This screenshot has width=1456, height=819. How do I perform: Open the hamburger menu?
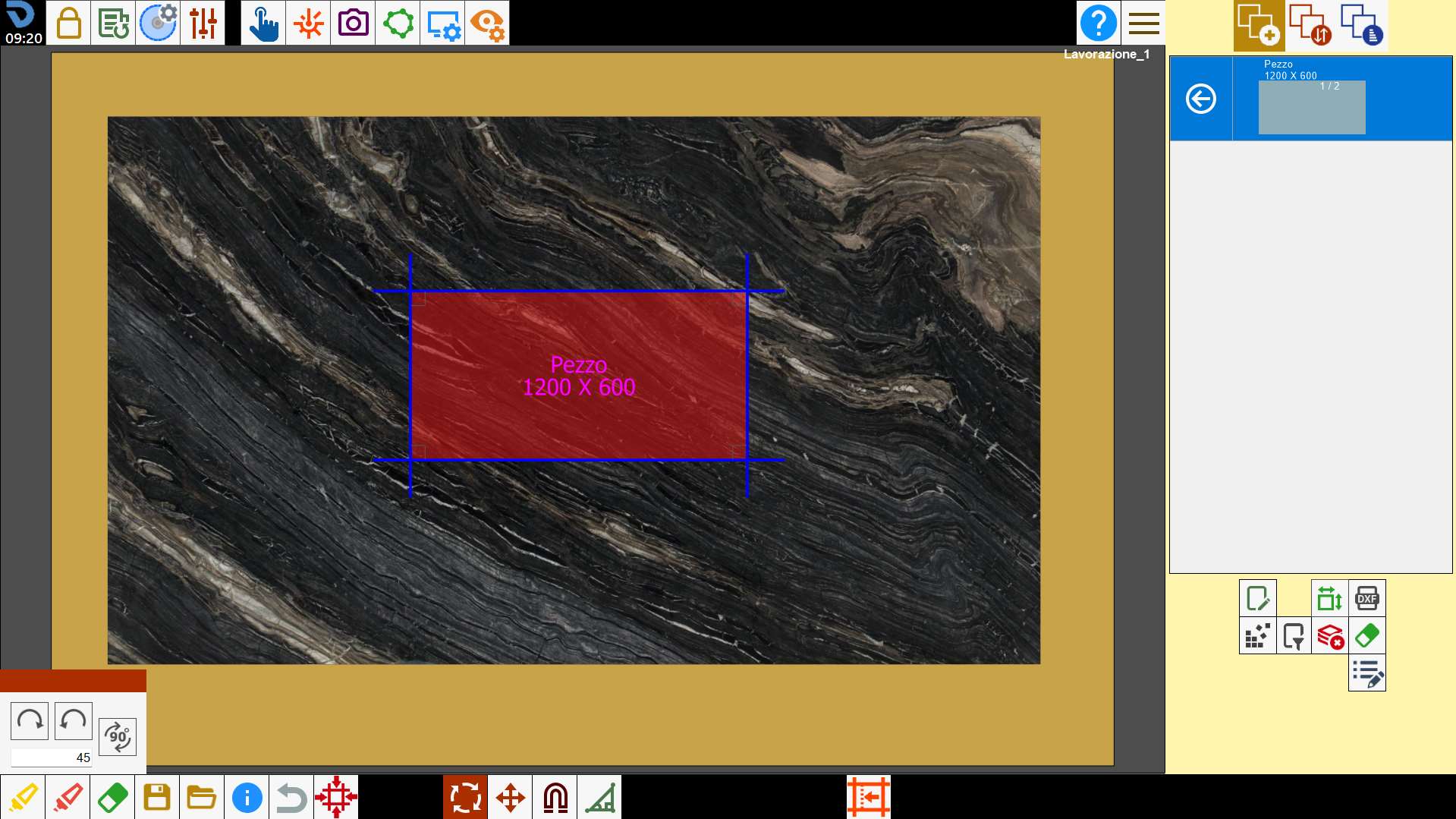(x=1143, y=23)
